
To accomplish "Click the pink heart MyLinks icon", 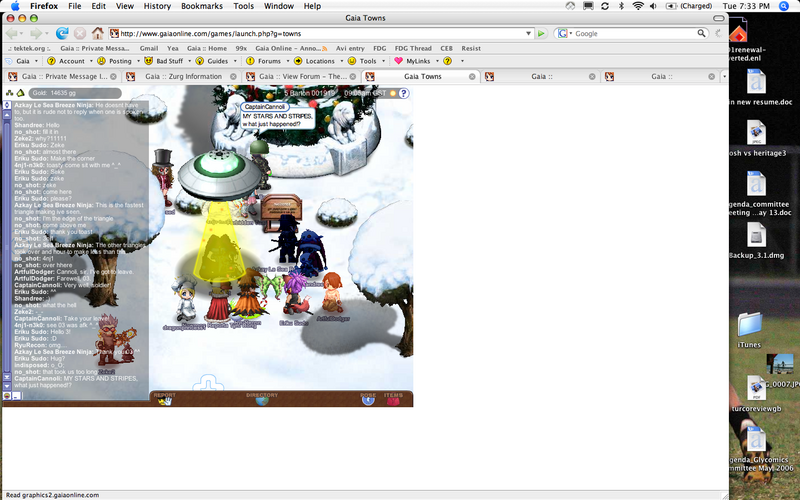I will (398, 61).
